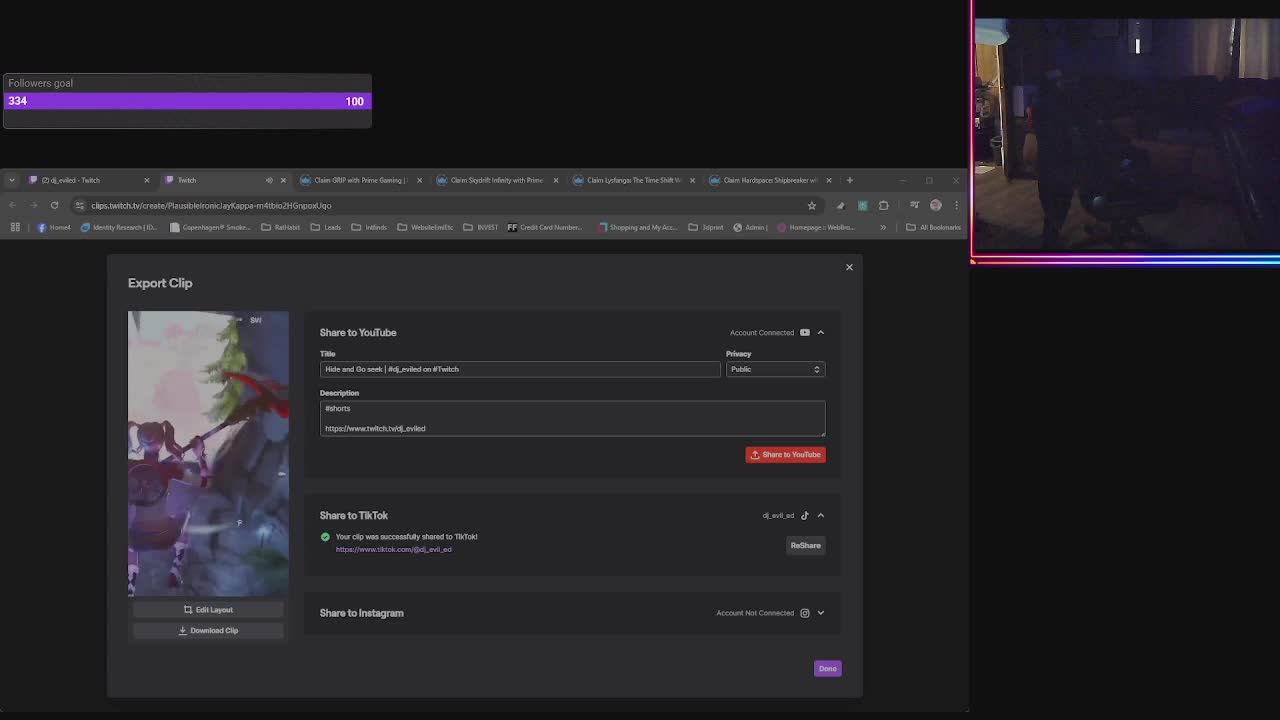Click the browser reload button
Screen dimensions: 1280x720
54,205
